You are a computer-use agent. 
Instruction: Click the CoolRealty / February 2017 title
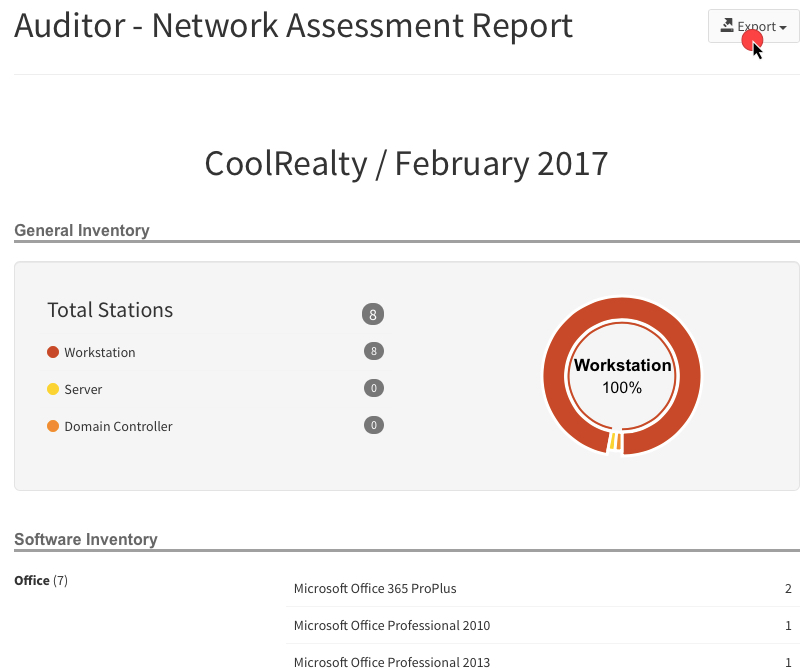click(x=406, y=164)
